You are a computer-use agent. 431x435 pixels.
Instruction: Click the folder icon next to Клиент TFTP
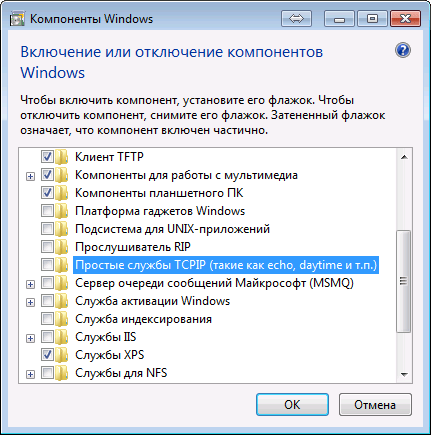(62, 157)
